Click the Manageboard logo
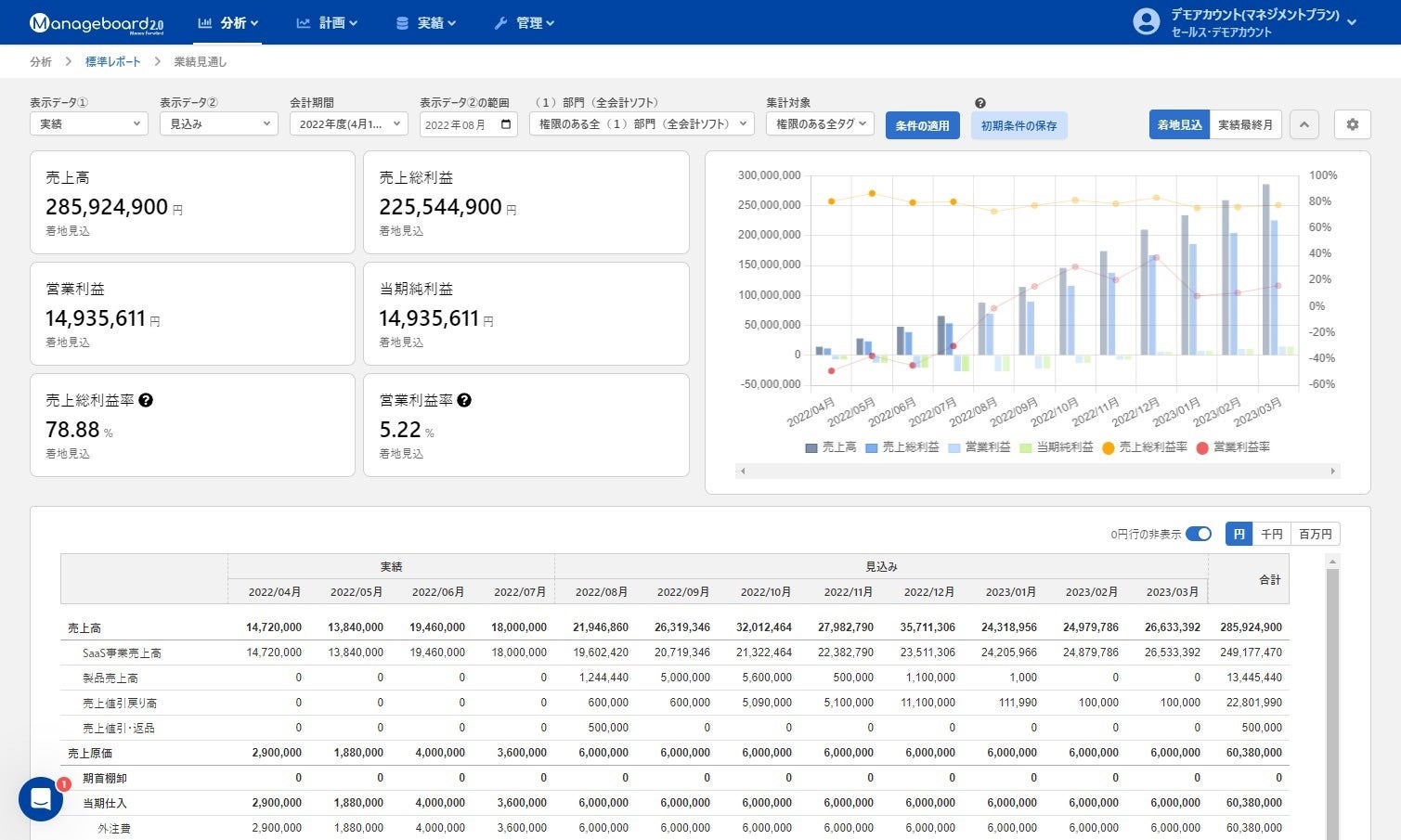 coord(97,23)
